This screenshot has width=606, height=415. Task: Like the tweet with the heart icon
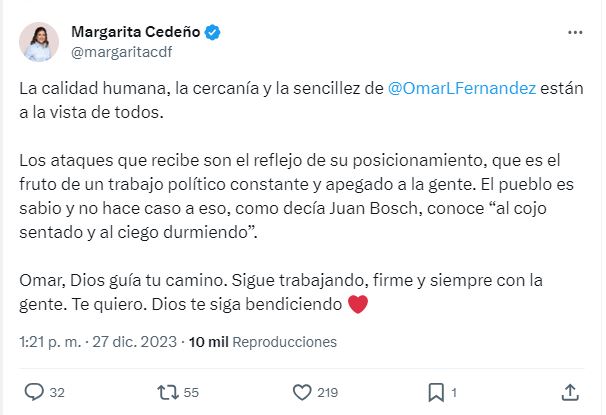pos(302,391)
